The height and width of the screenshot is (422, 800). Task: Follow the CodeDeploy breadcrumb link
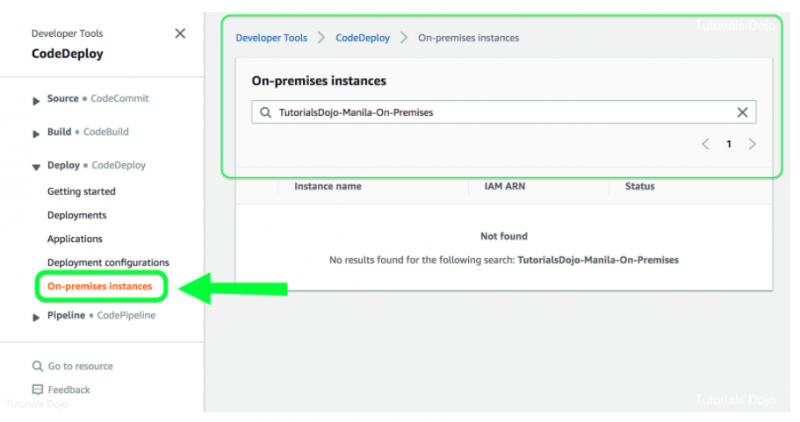(361, 38)
